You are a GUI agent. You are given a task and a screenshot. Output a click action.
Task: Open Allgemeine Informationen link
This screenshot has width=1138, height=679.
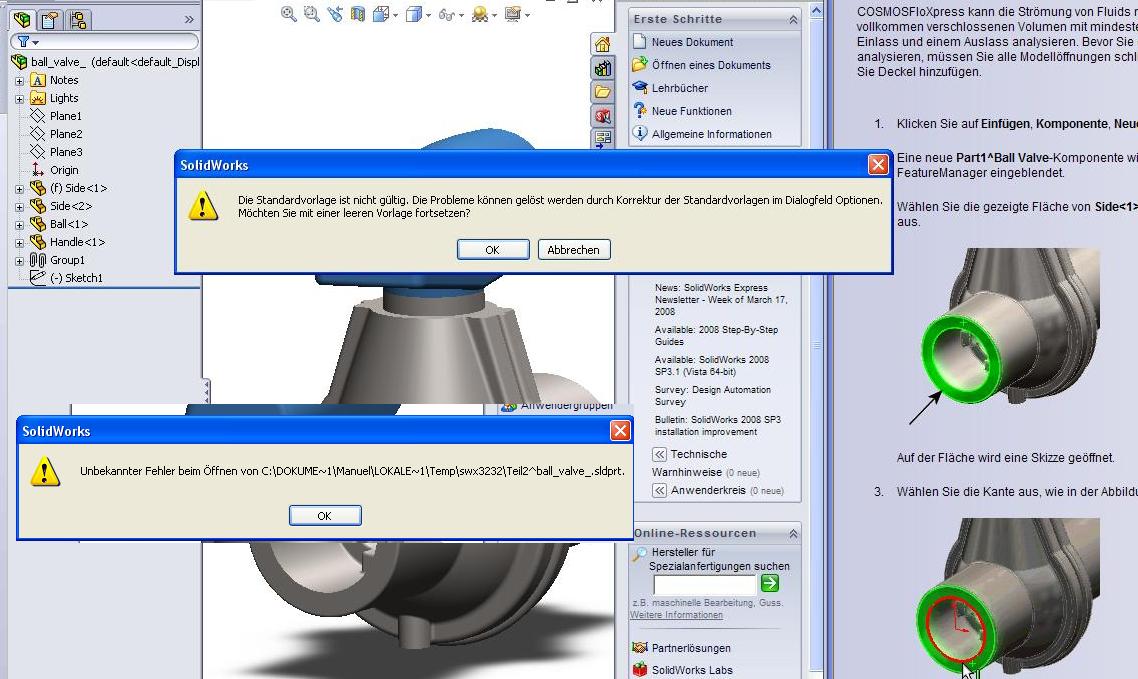click(x=712, y=134)
